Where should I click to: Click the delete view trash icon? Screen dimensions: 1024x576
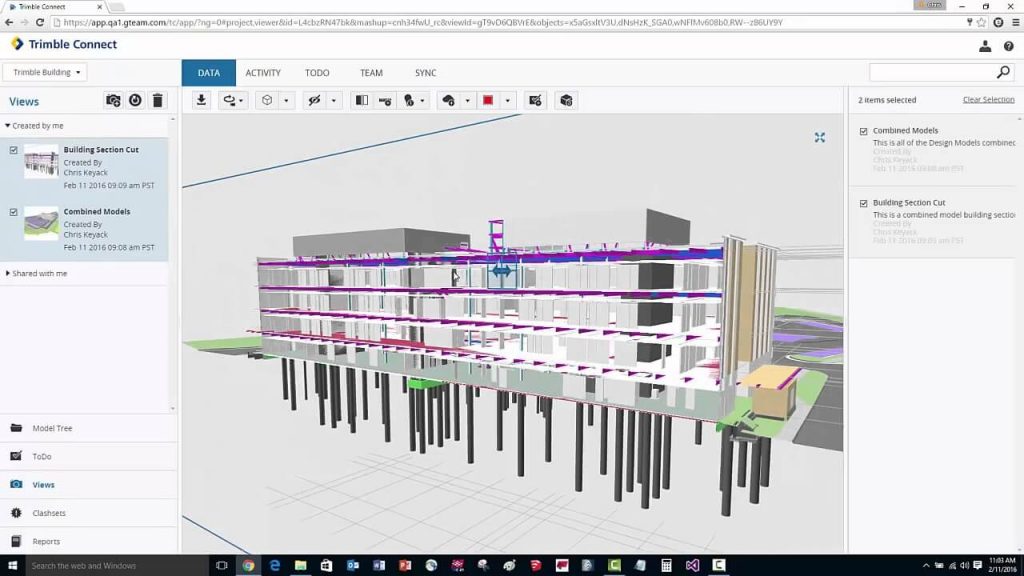click(x=158, y=100)
